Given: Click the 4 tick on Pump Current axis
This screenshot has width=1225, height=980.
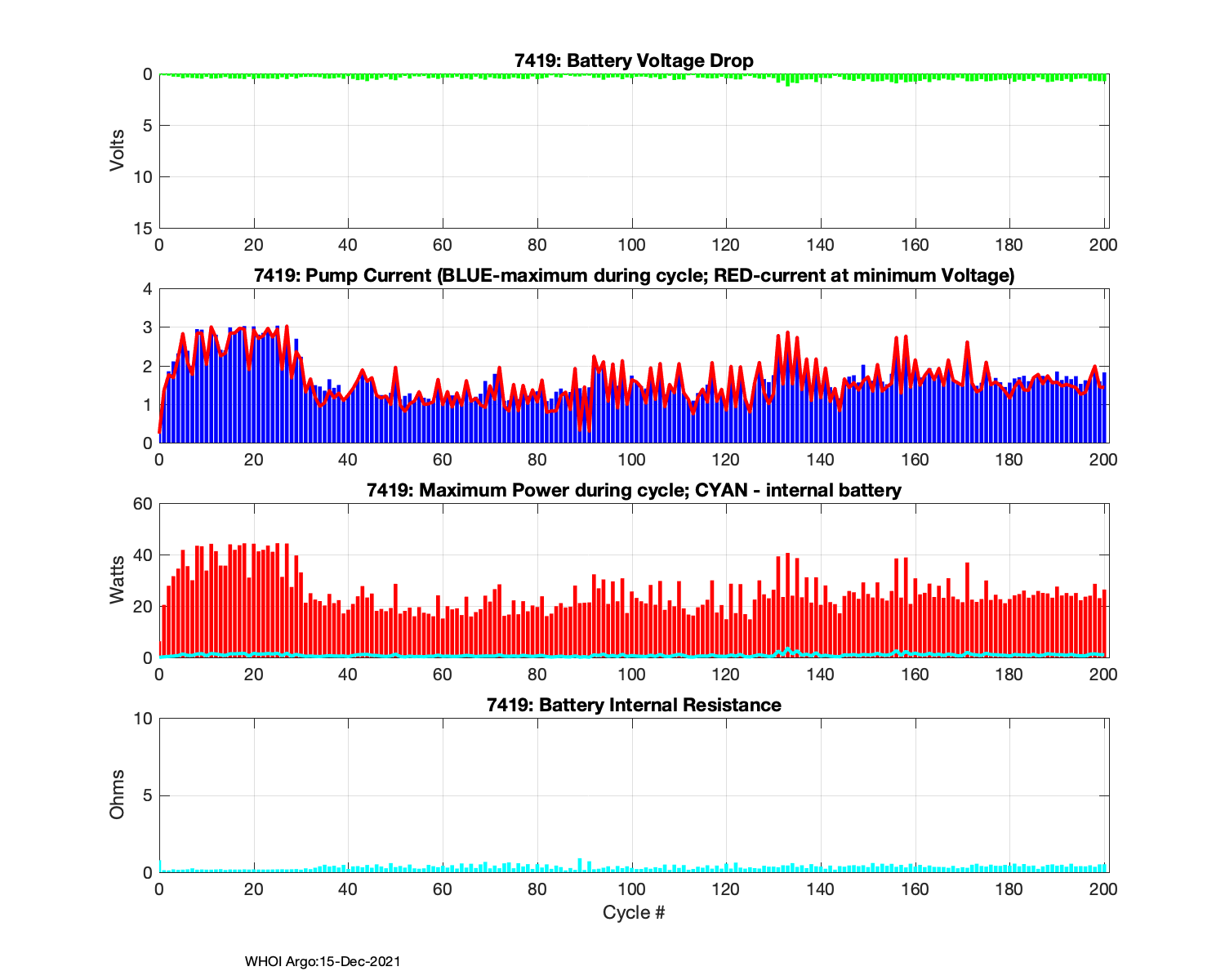Looking at the screenshot, I should [148, 289].
